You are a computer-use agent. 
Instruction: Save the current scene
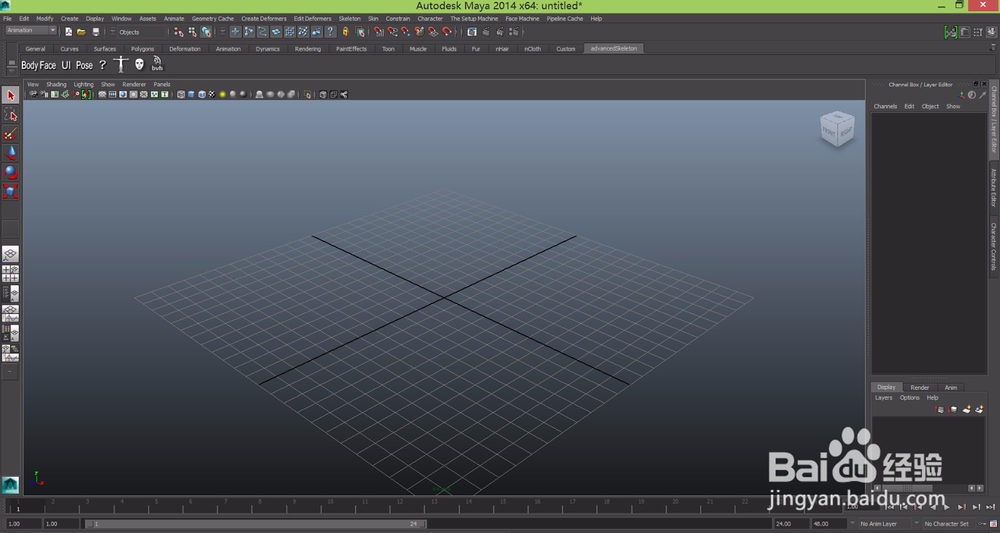click(x=96, y=32)
